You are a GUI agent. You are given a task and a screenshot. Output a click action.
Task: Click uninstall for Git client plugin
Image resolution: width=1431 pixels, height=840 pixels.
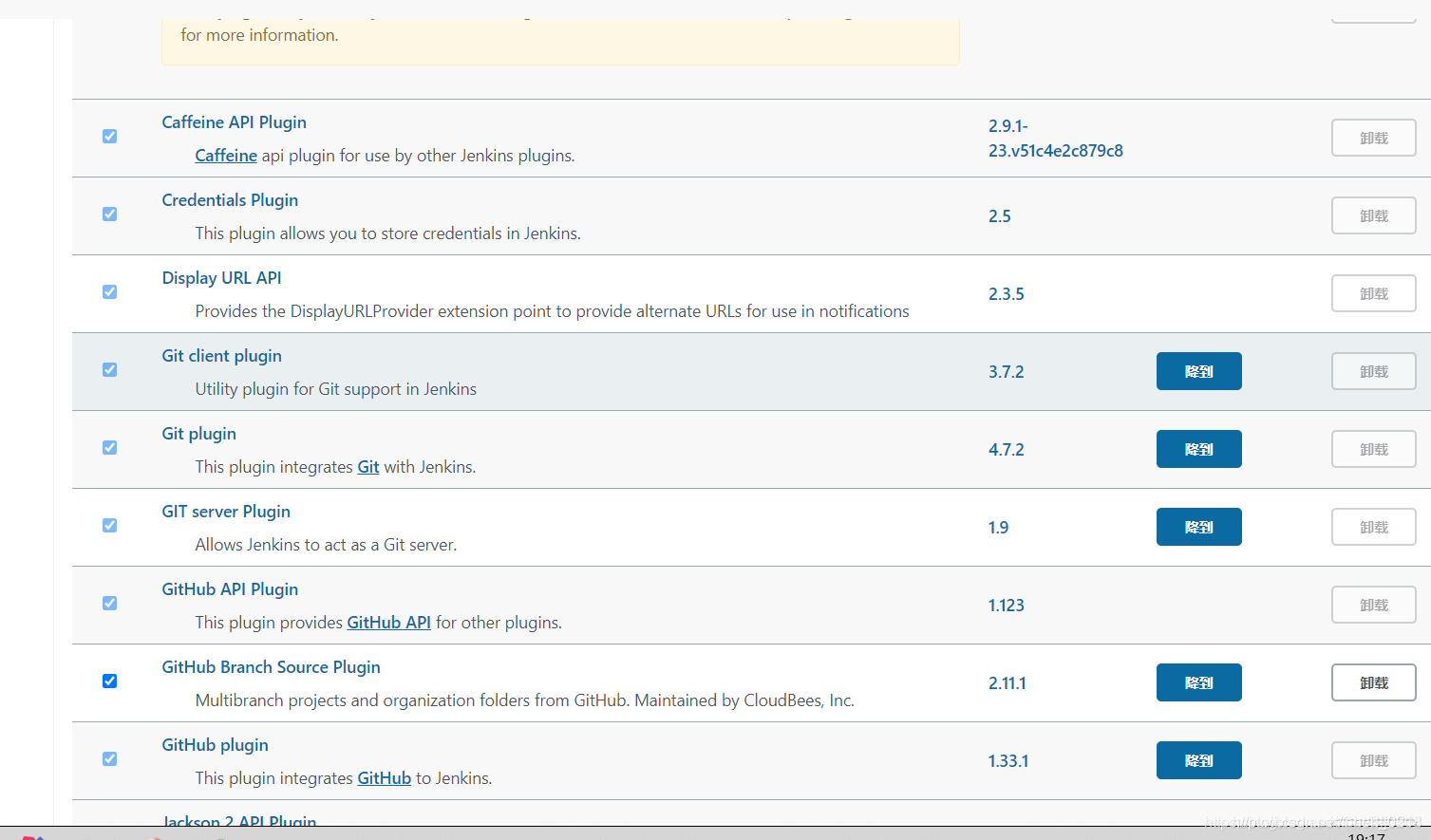(x=1374, y=371)
